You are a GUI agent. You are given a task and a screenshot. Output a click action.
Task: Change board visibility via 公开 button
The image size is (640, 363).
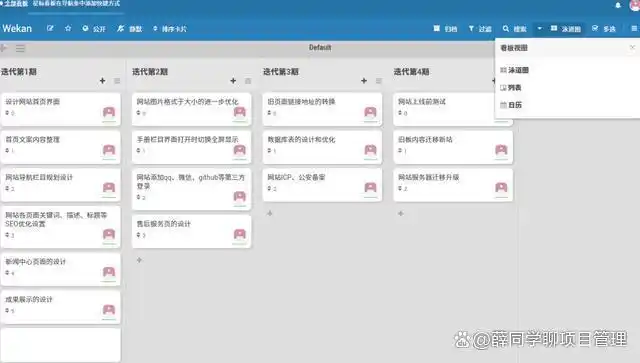pyautogui.click(x=94, y=29)
